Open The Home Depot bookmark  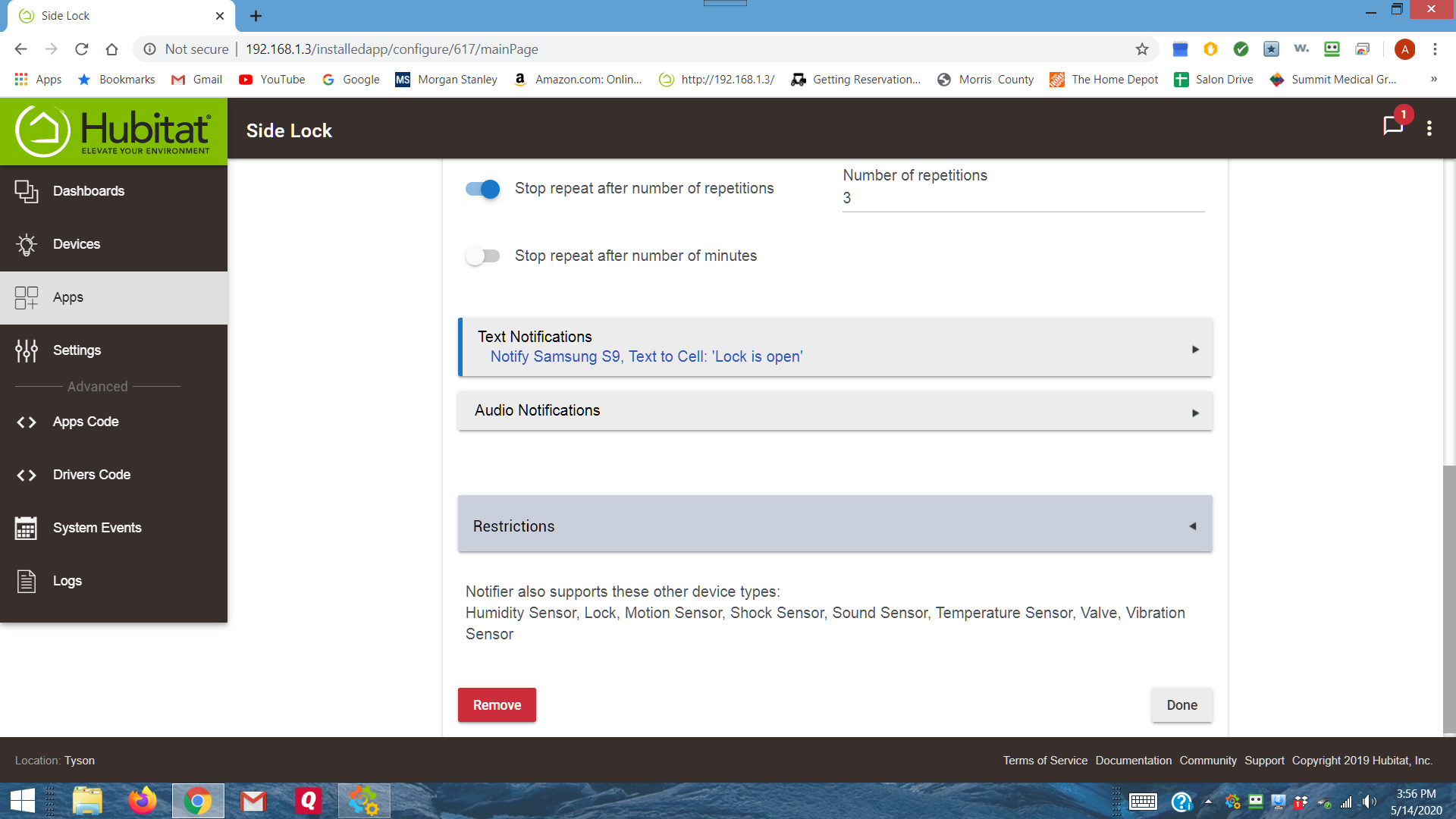pyautogui.click(x=1103, y=80)
